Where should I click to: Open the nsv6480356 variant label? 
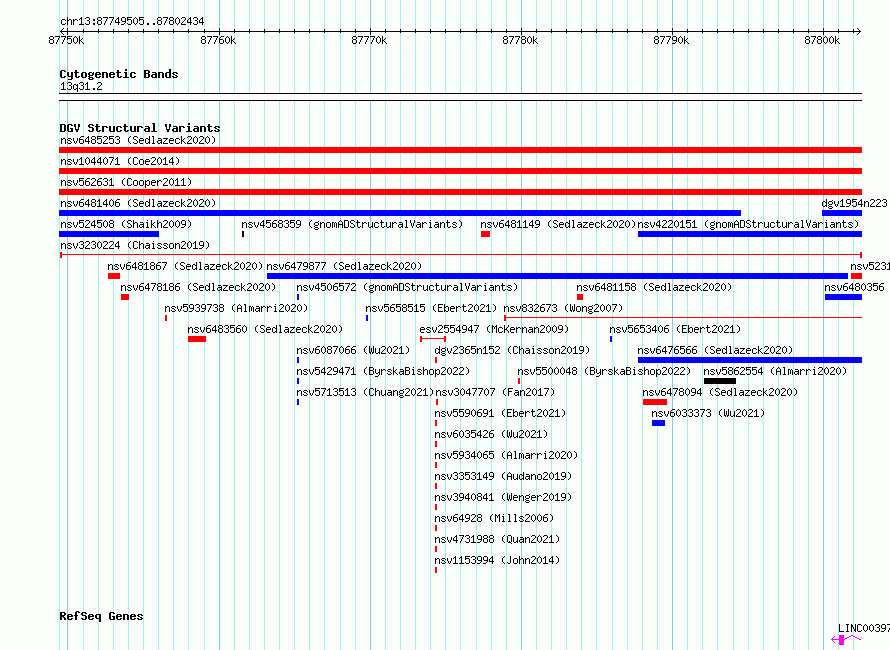(854, 287)
